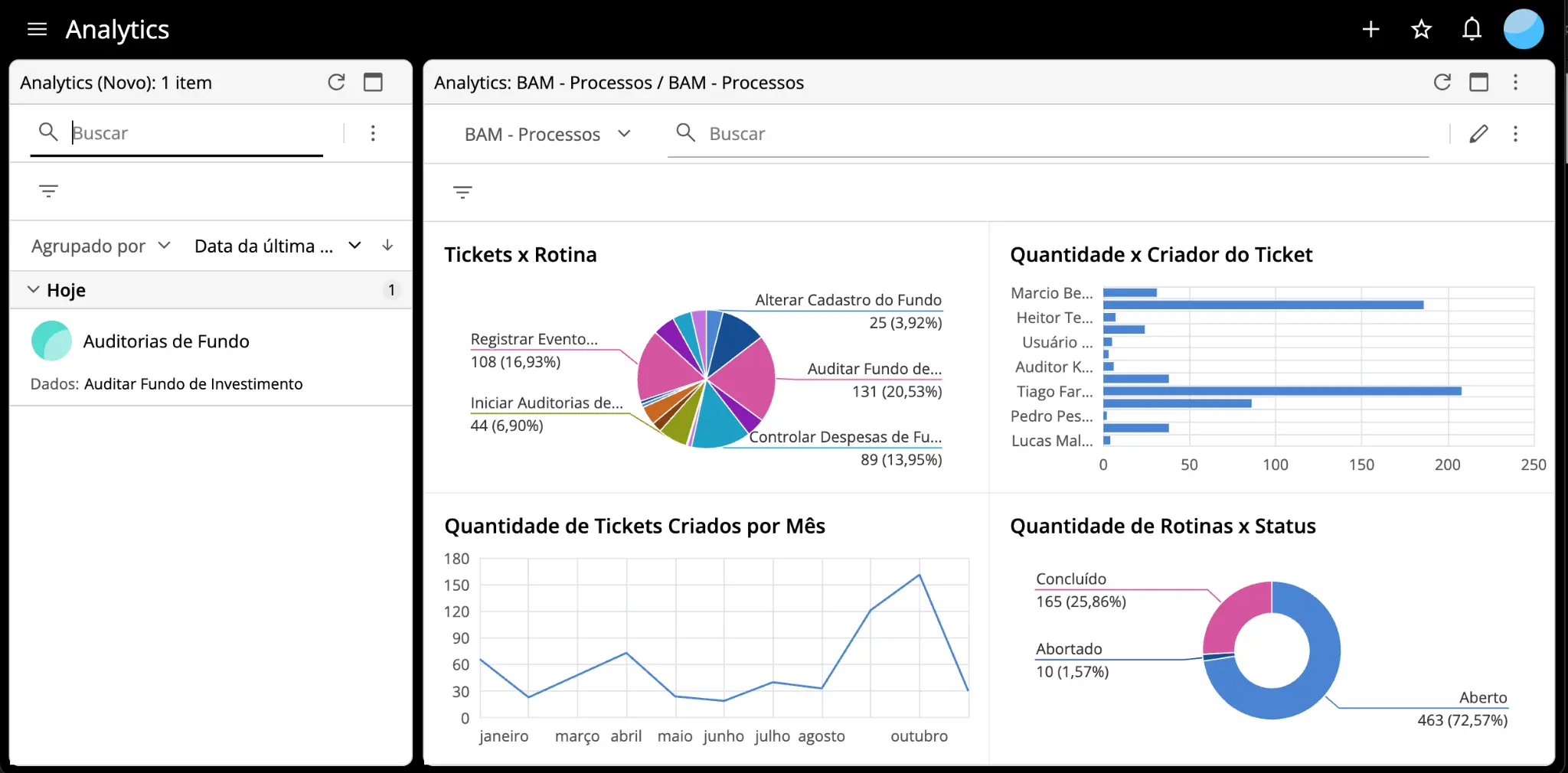Click the user profile avatar
This screenshot has width=1568, height=773.
pyautogui.click(x=1523, y=28)
